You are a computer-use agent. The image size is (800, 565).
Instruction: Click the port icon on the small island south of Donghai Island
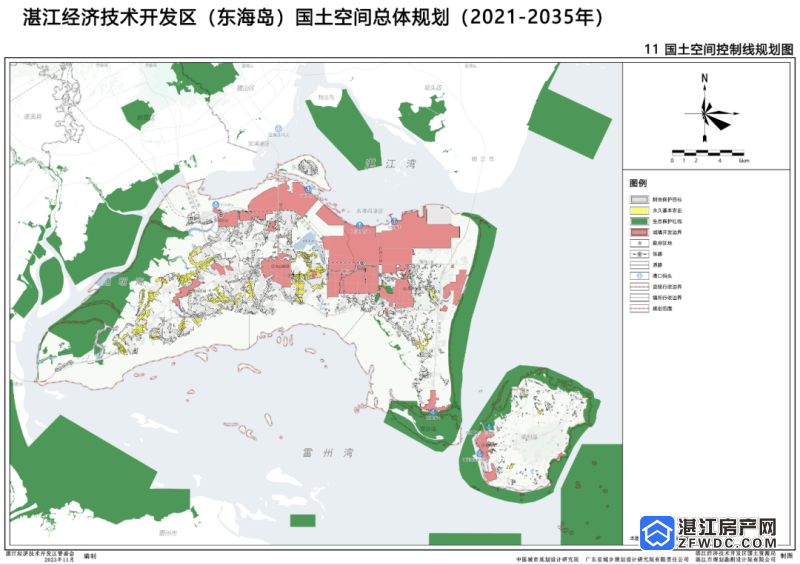[x=433, y=410]
